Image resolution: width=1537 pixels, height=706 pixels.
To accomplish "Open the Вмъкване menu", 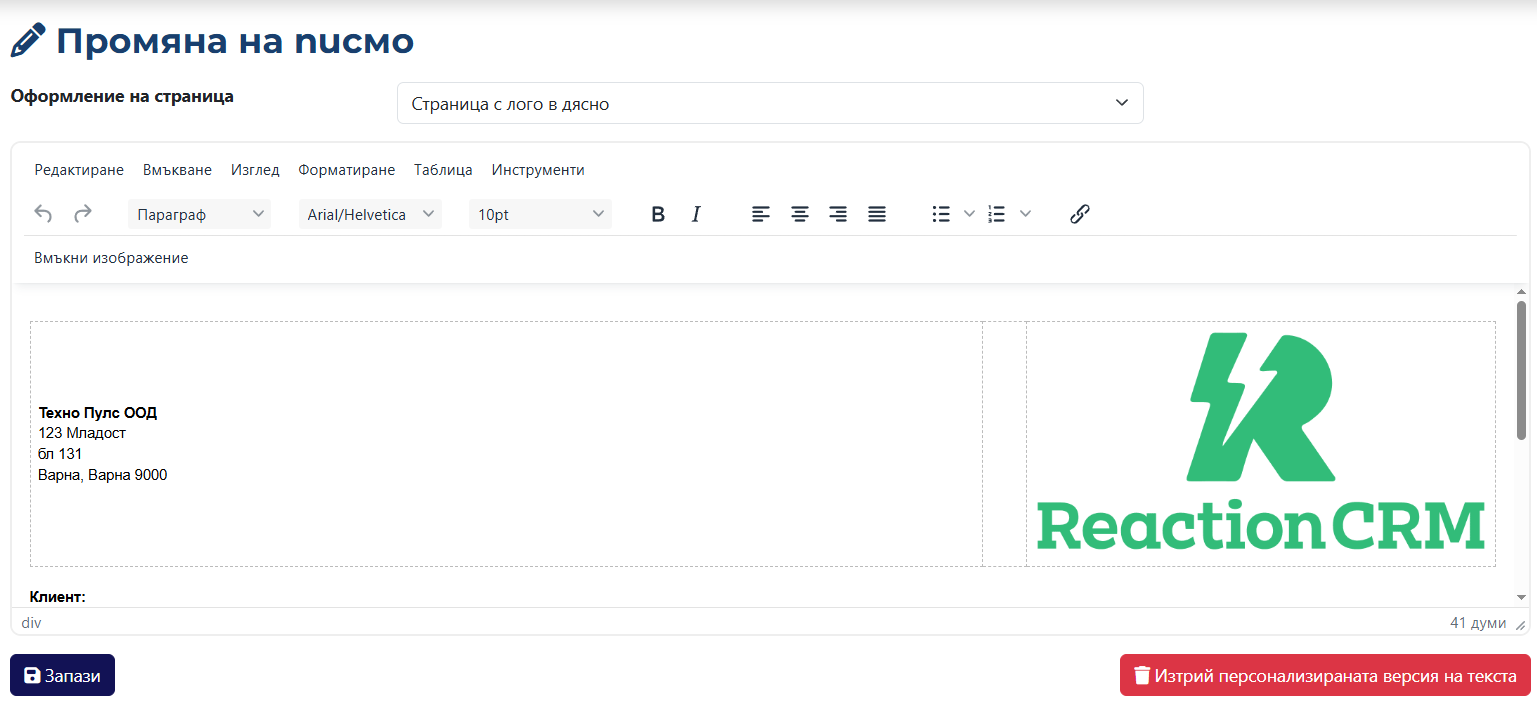I will 177,170.
